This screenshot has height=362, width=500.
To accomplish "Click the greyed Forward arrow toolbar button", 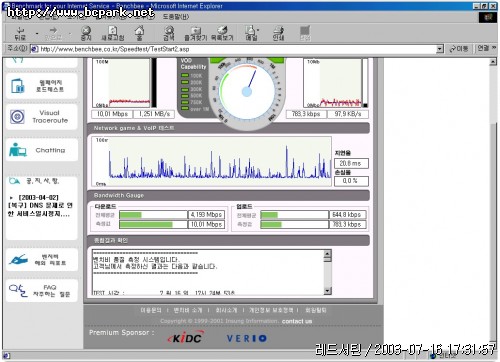I will tap(53, 33).
